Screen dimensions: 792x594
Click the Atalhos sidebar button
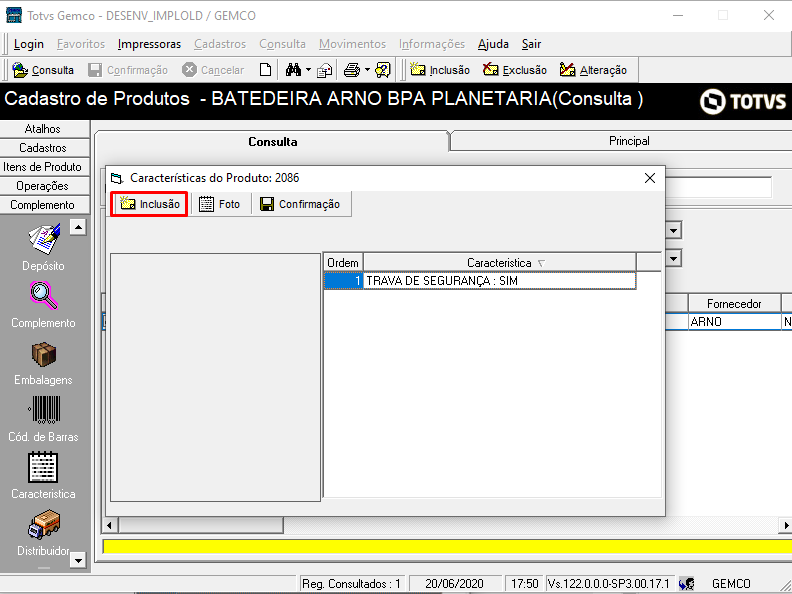click(x=43, y=129)
